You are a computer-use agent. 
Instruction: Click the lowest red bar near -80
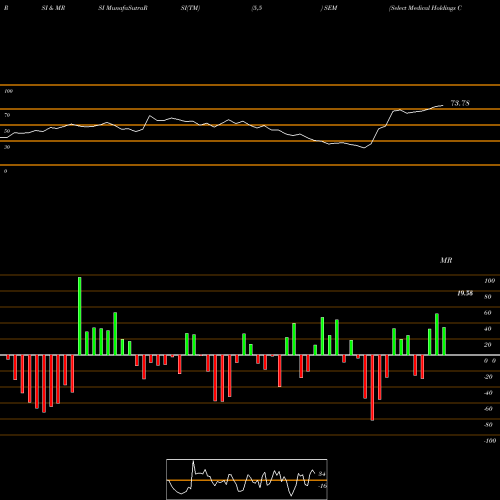pyautogui.click(x=372, y=388)
